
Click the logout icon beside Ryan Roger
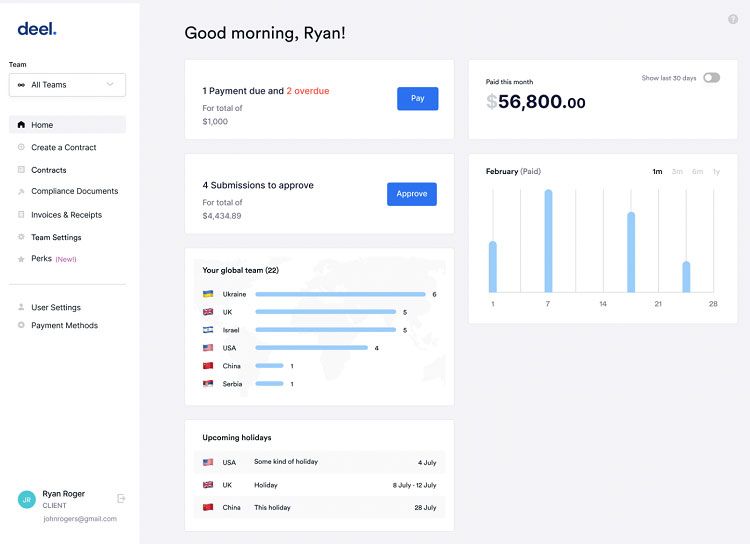pos(121,499)
